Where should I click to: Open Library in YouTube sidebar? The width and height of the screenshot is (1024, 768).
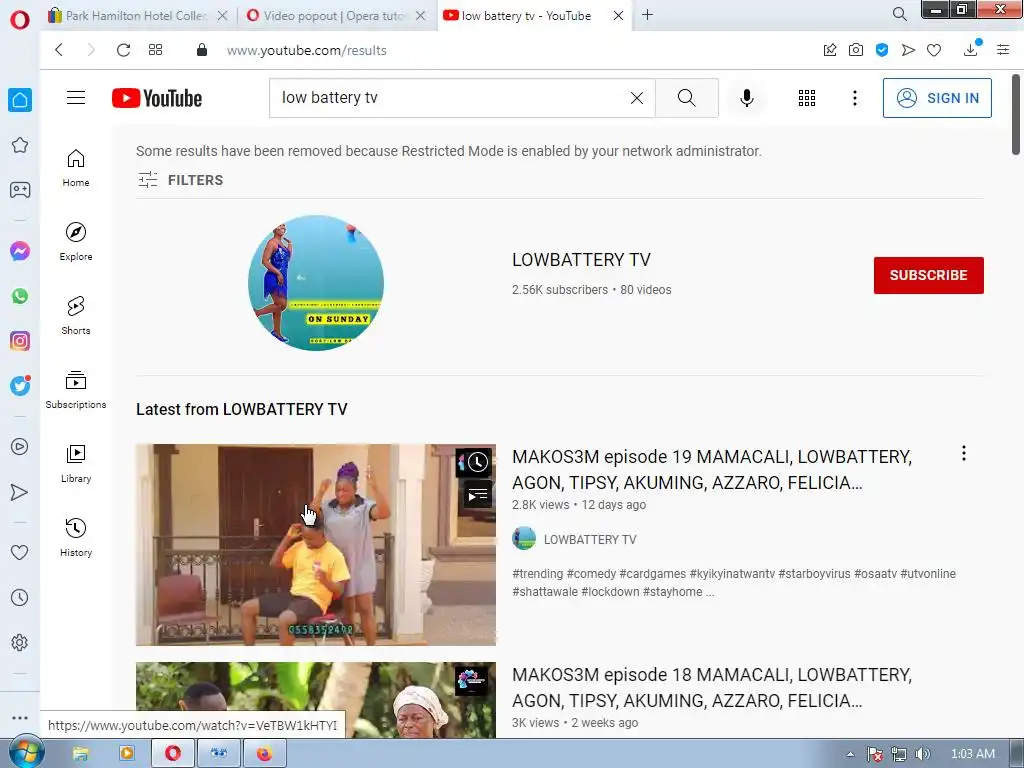point(76,464)
